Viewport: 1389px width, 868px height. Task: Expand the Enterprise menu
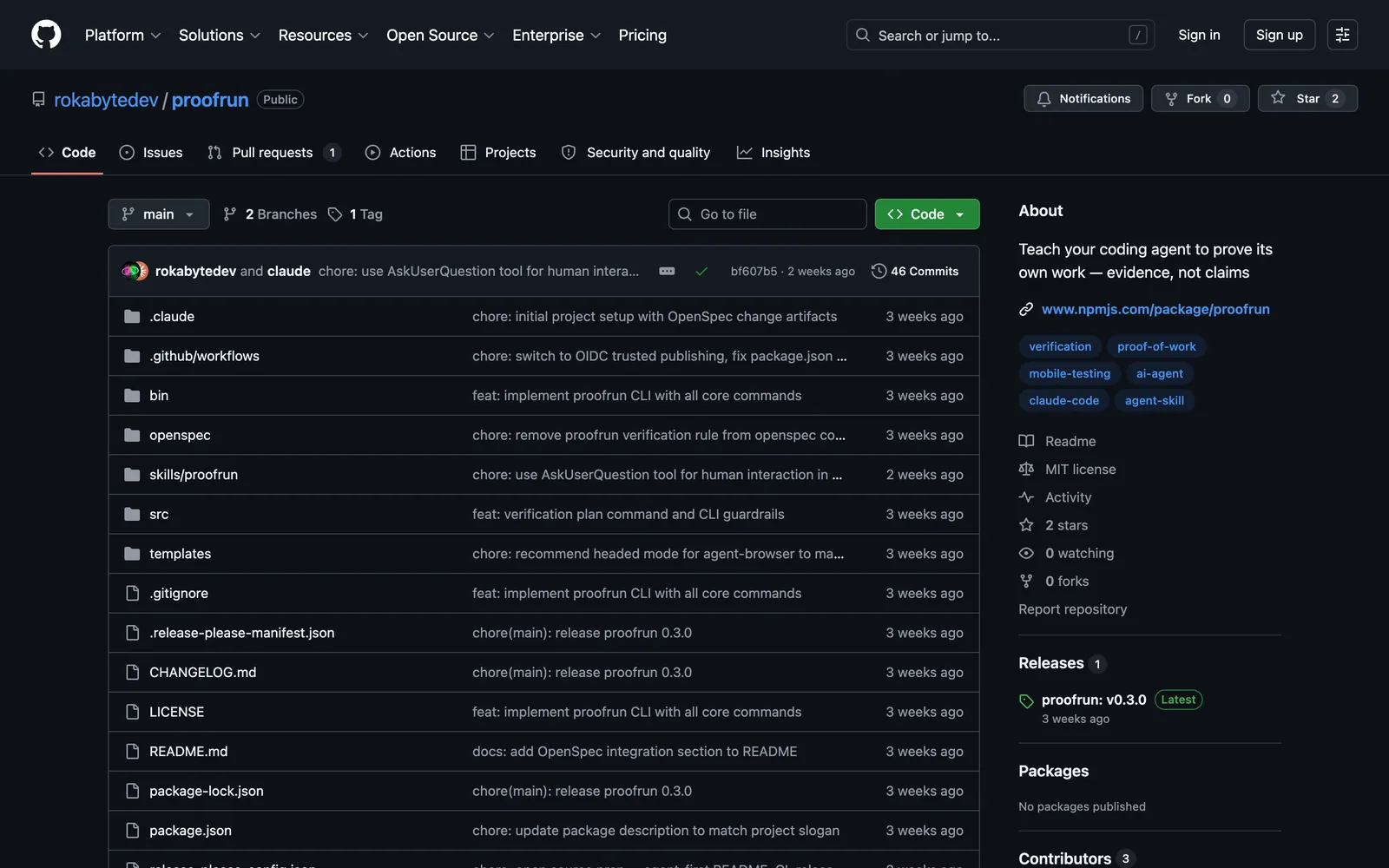point(556,35)
